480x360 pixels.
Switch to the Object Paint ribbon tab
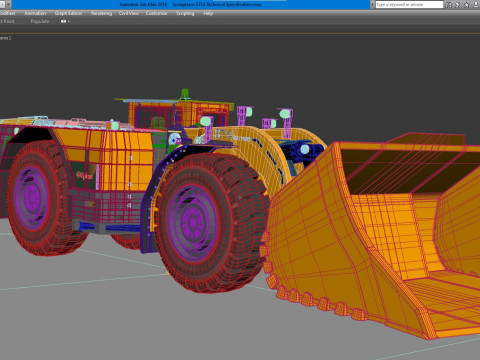7,21
